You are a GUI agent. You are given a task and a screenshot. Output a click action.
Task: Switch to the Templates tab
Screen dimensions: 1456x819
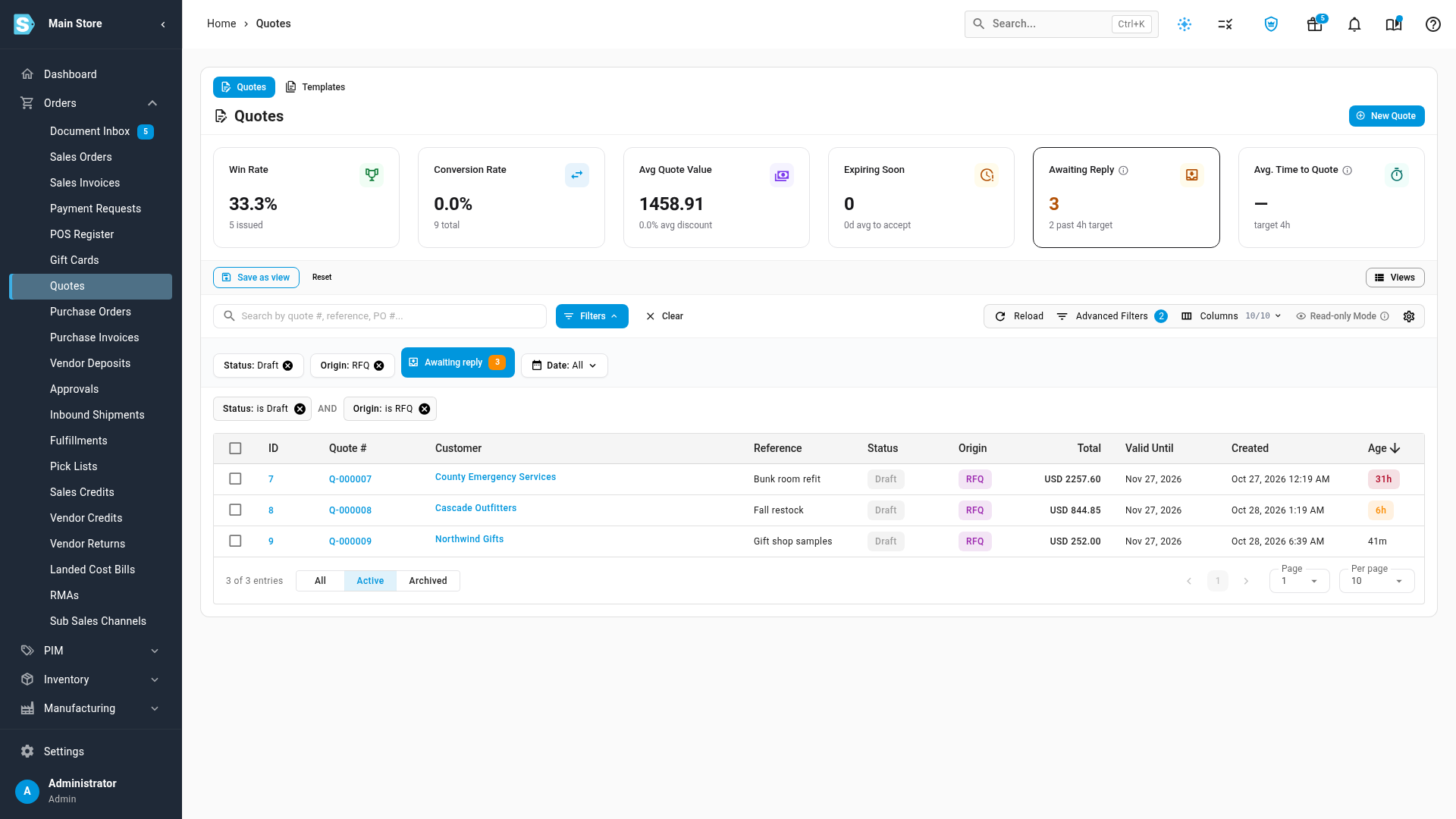point(315,87)
